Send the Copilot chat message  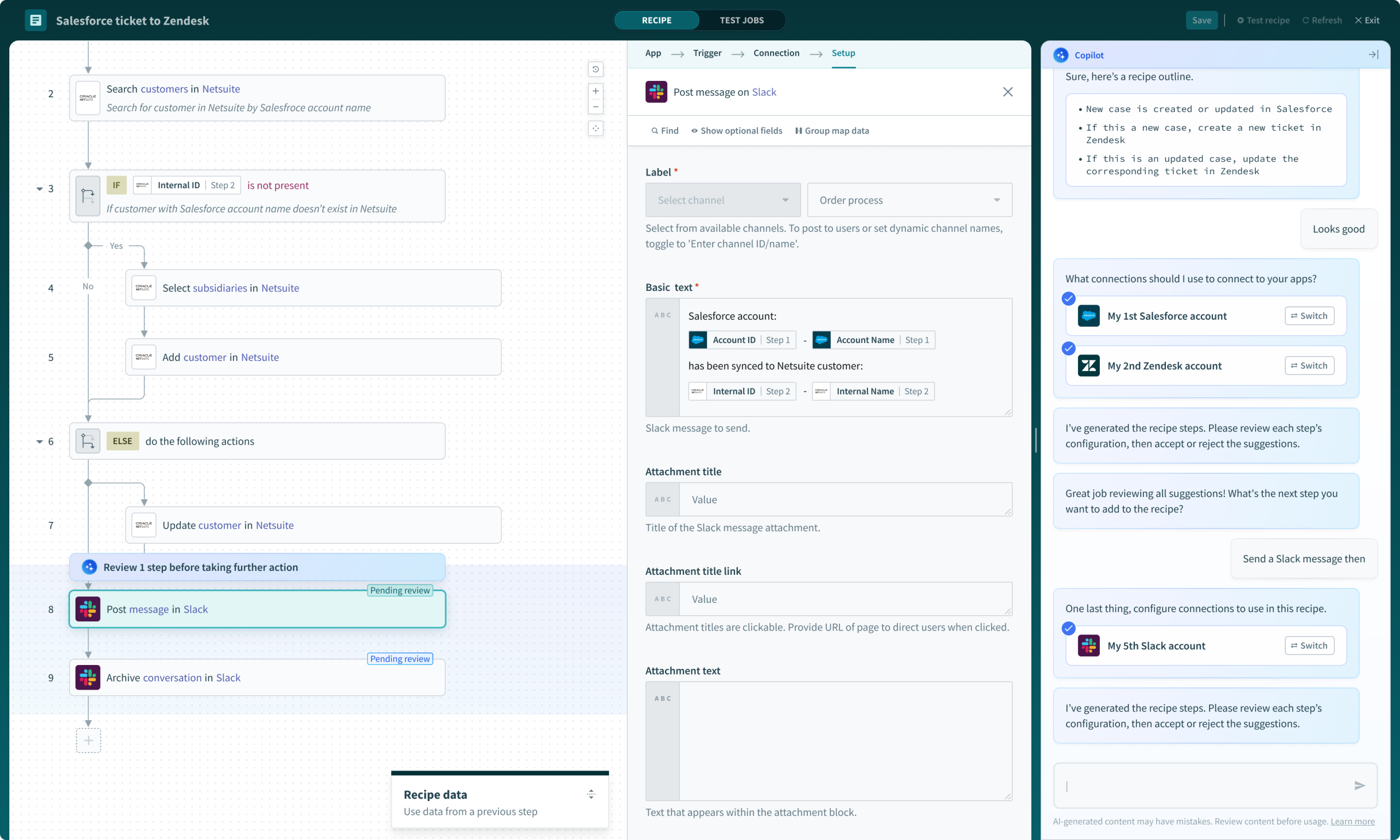click(x=1360, y=786)
